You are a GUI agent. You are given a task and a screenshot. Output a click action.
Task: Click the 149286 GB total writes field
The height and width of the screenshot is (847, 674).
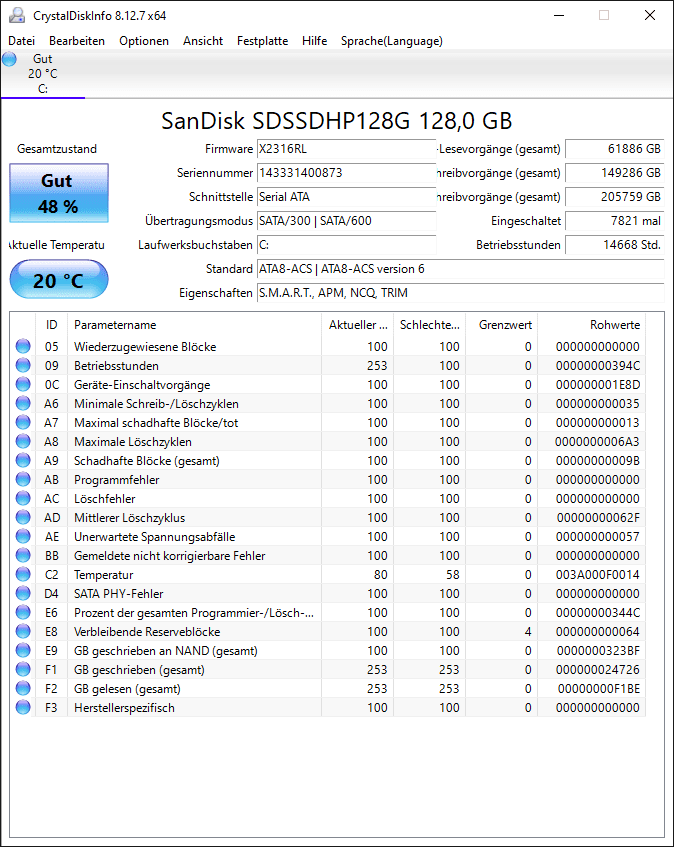615,173
